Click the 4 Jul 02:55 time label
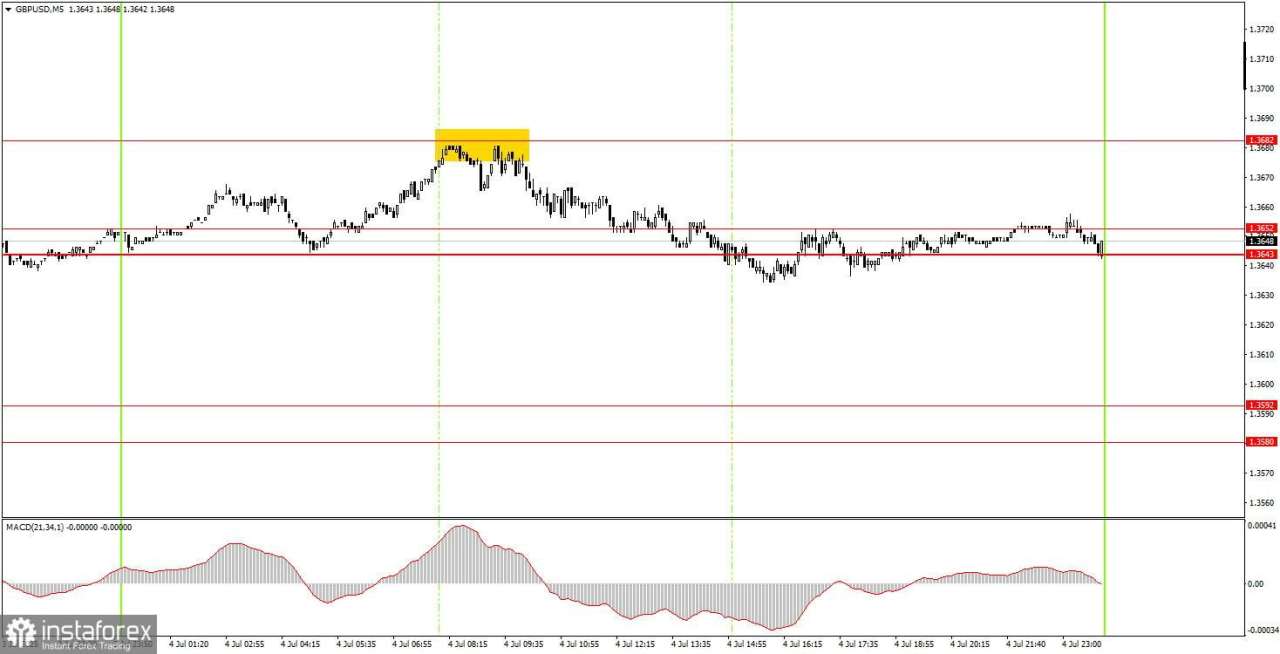1280x654 pixels. pos(244,645)
